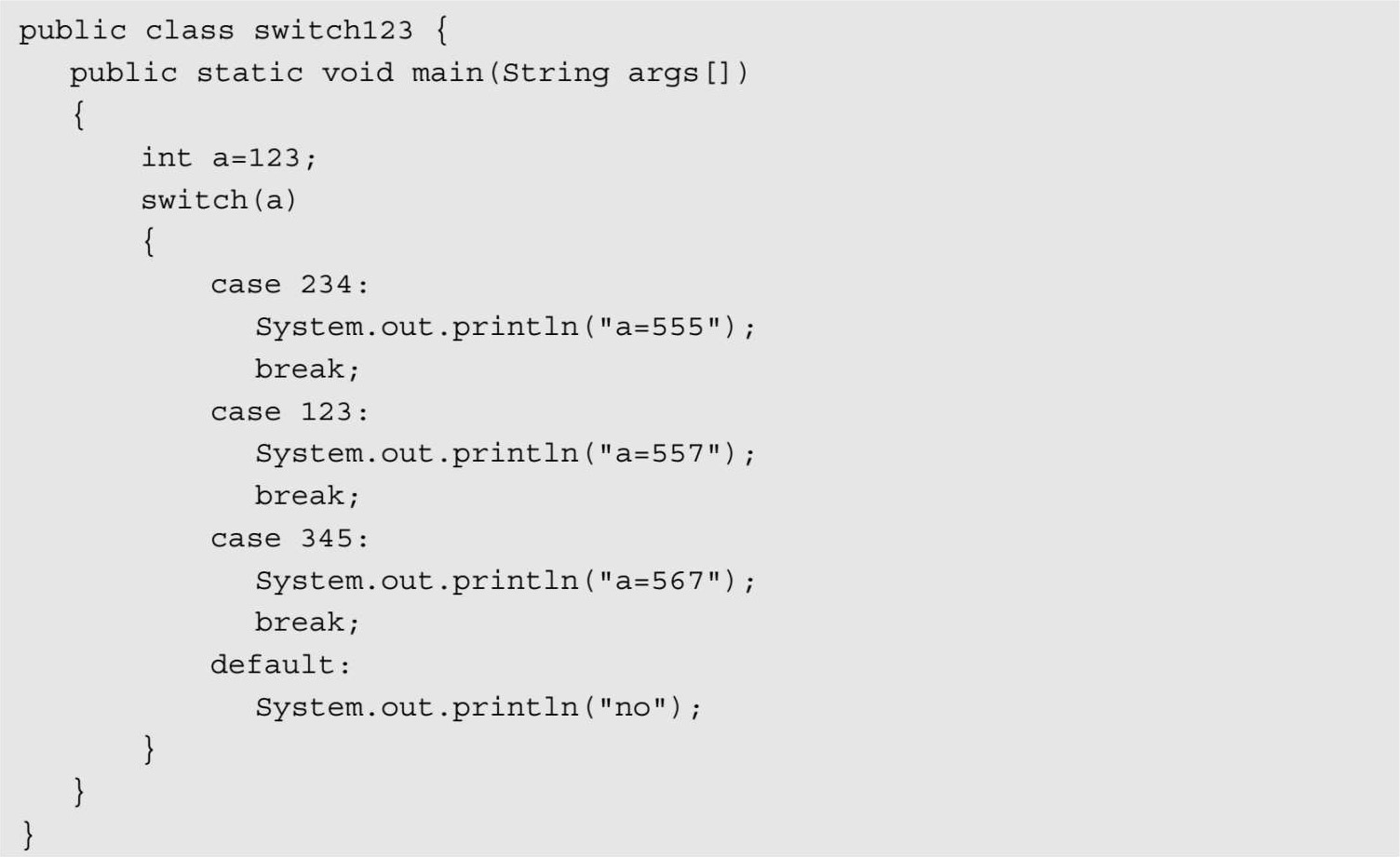1400x857 pixels.
Task: Click the println "a=555" statement
Action: [505, 328]
